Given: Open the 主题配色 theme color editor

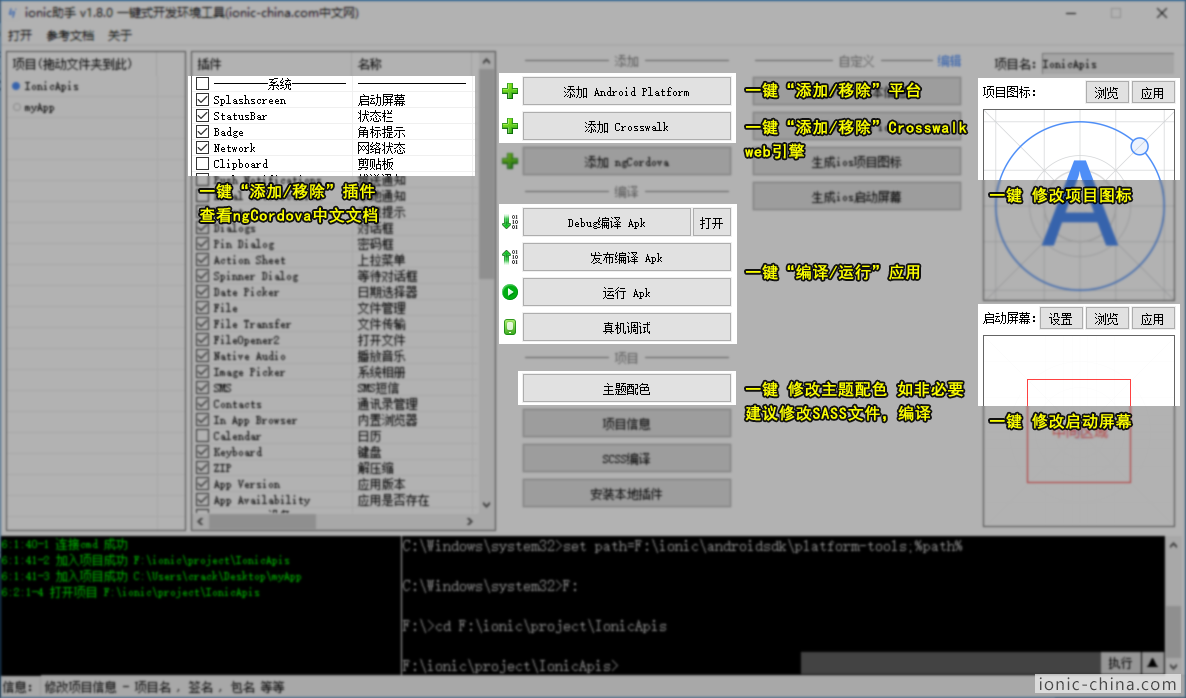Looking at the screenshot, I should pyautogui.click(x=626, y=388).
